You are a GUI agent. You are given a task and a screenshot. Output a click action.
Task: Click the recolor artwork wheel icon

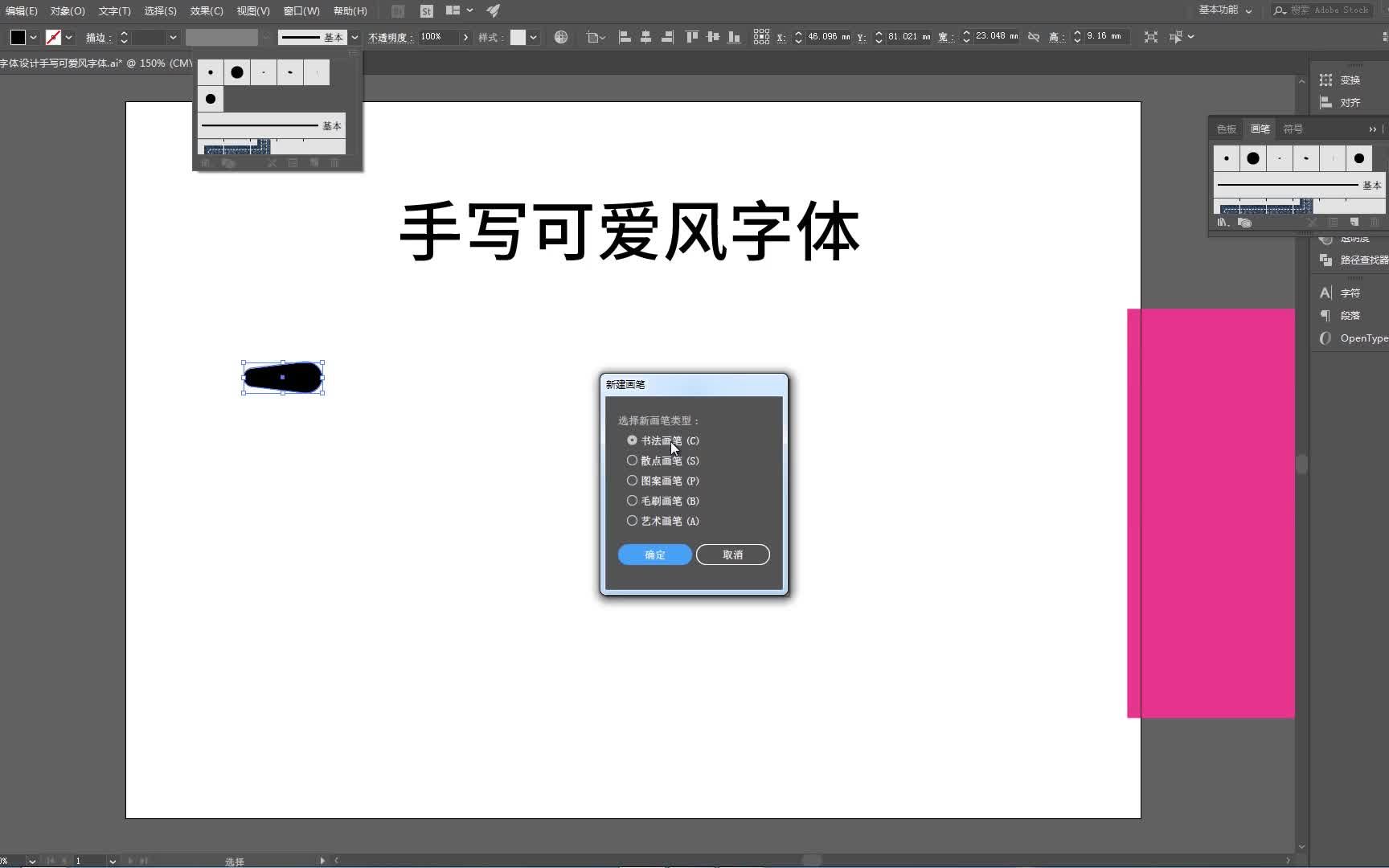coord(561,37)
